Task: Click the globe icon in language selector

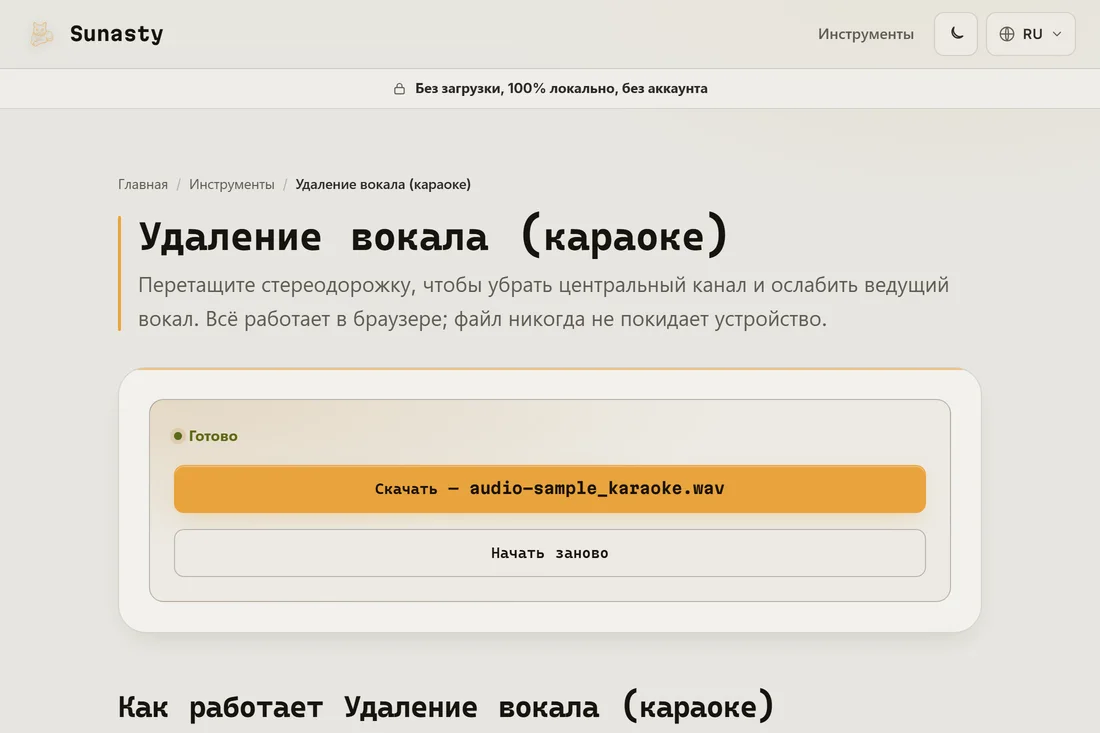Action: coord(1007,34)
